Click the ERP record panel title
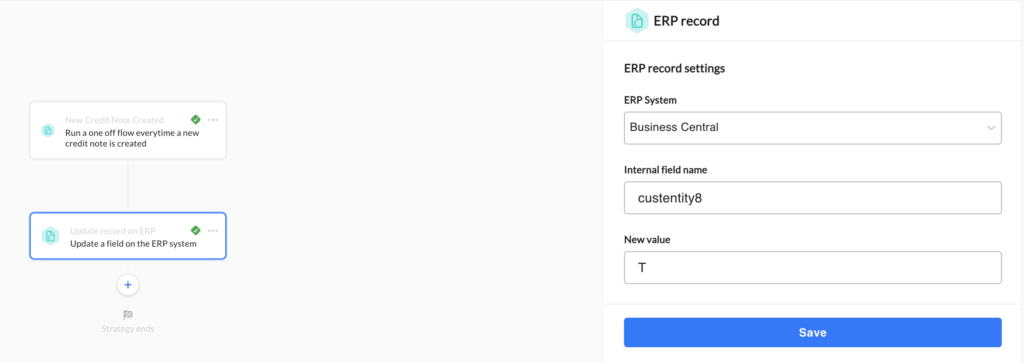 [x=686, y=21]
